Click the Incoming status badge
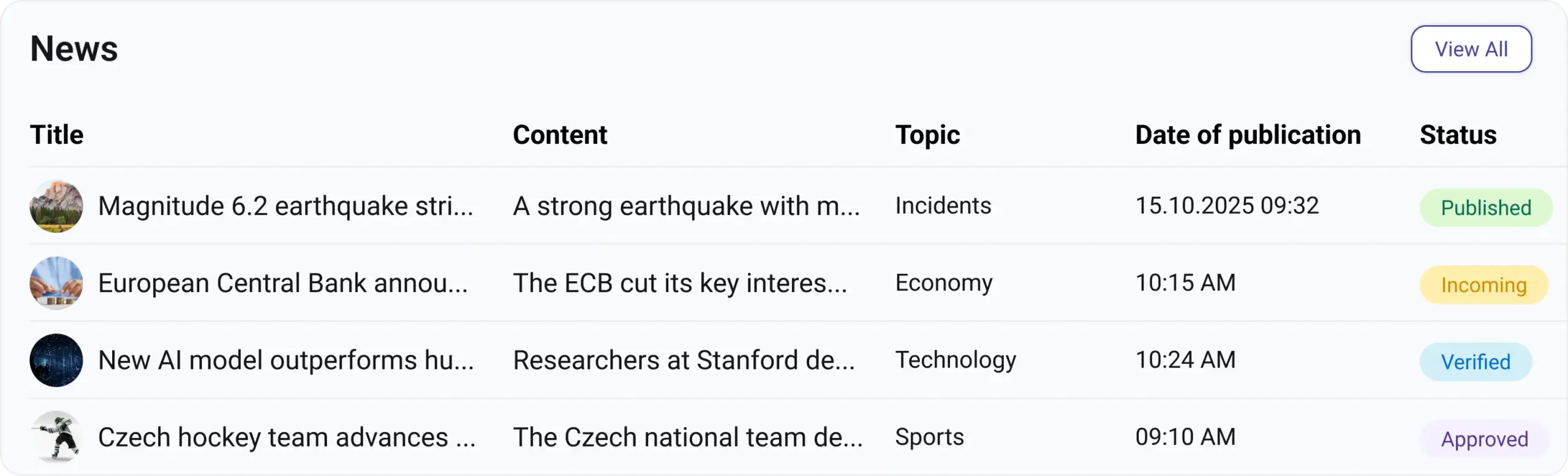The width and height of the screenshot is (1568, 476). click(x=1483, y=285)
